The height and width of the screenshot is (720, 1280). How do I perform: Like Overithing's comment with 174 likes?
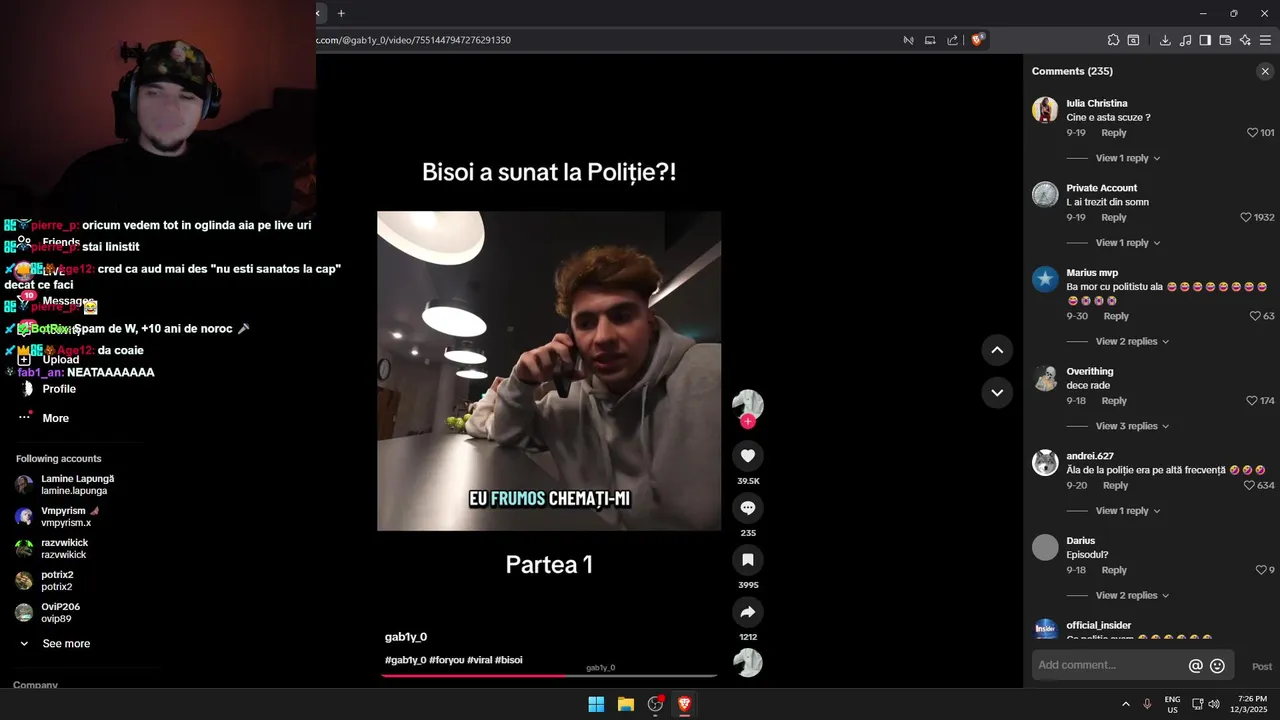pos(1252,401)
